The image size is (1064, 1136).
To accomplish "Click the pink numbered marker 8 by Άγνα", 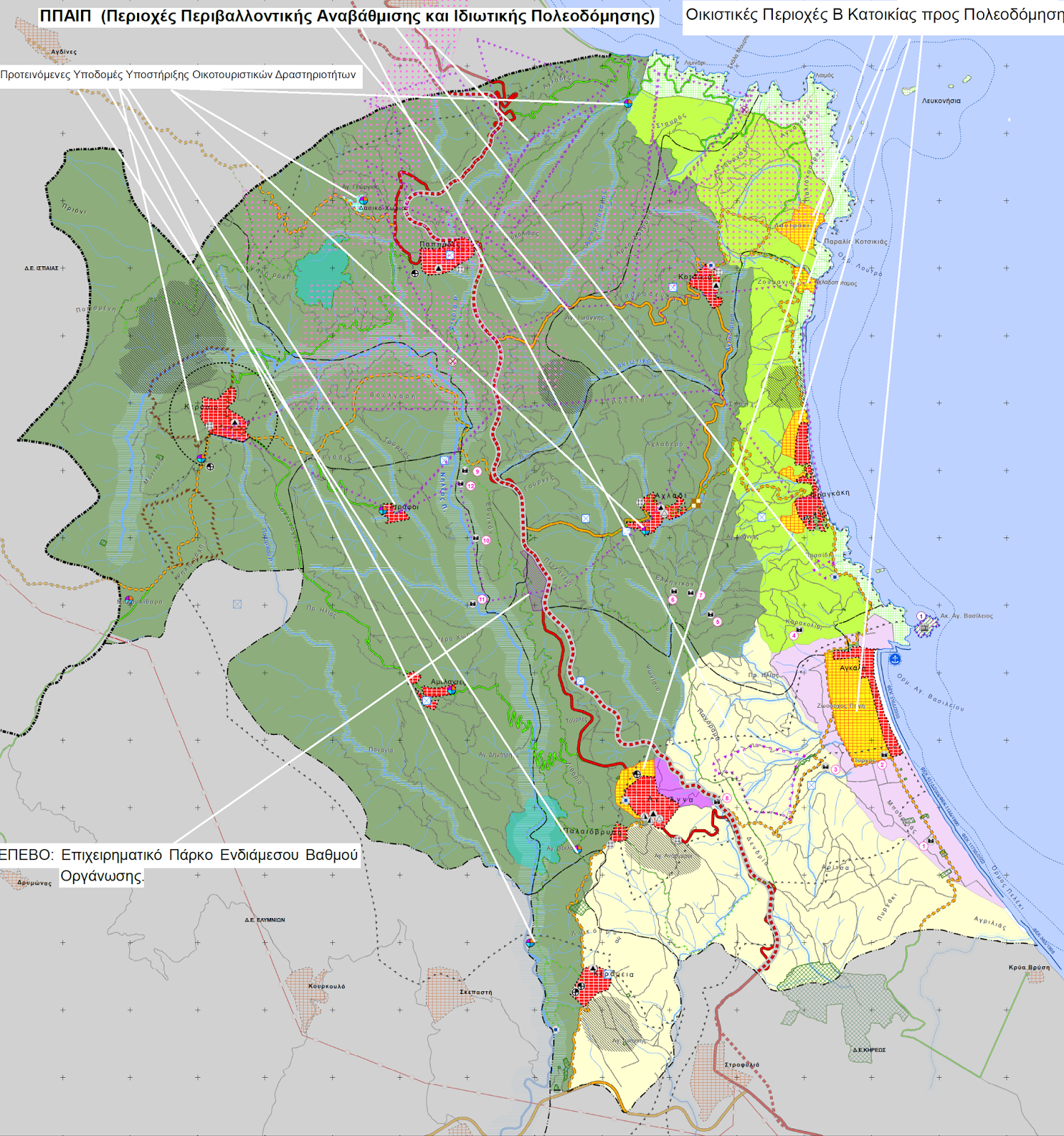I will coord(727,798).
